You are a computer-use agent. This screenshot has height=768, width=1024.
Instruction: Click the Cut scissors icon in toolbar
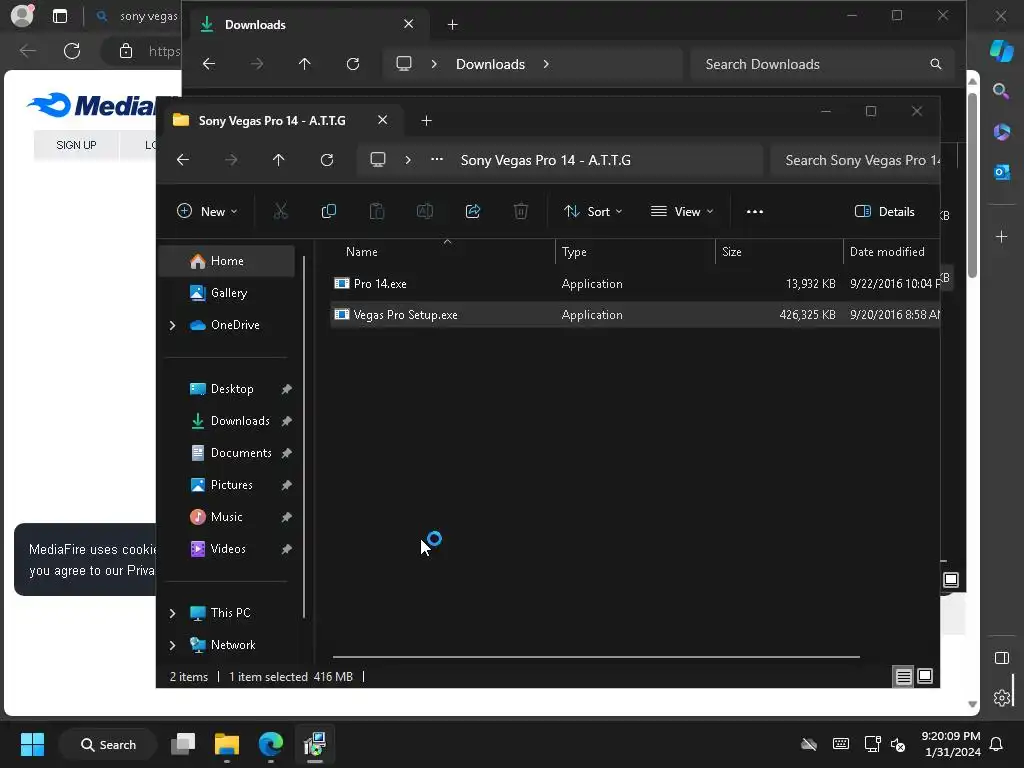(280, 211)
